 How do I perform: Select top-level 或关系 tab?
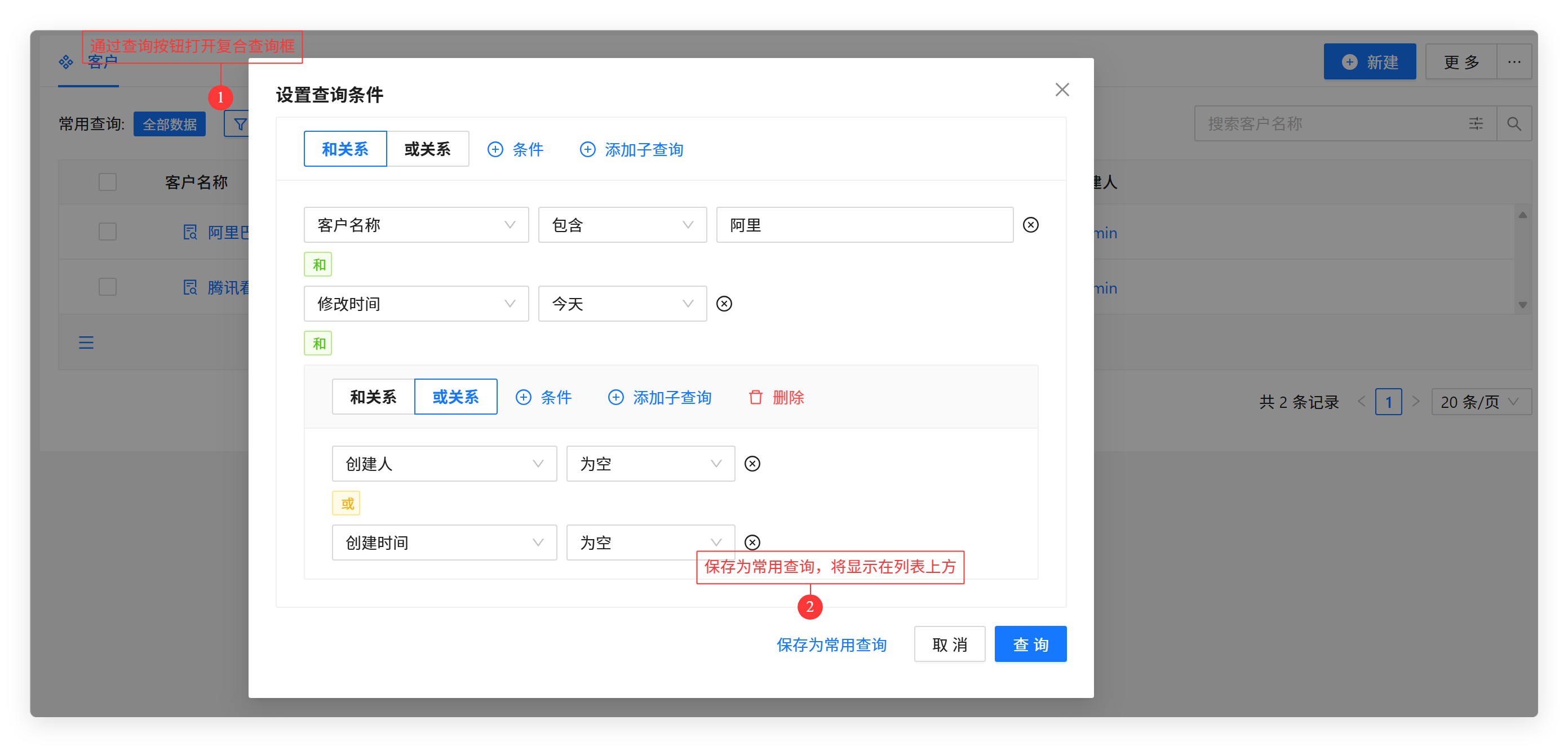coord(427,149)
